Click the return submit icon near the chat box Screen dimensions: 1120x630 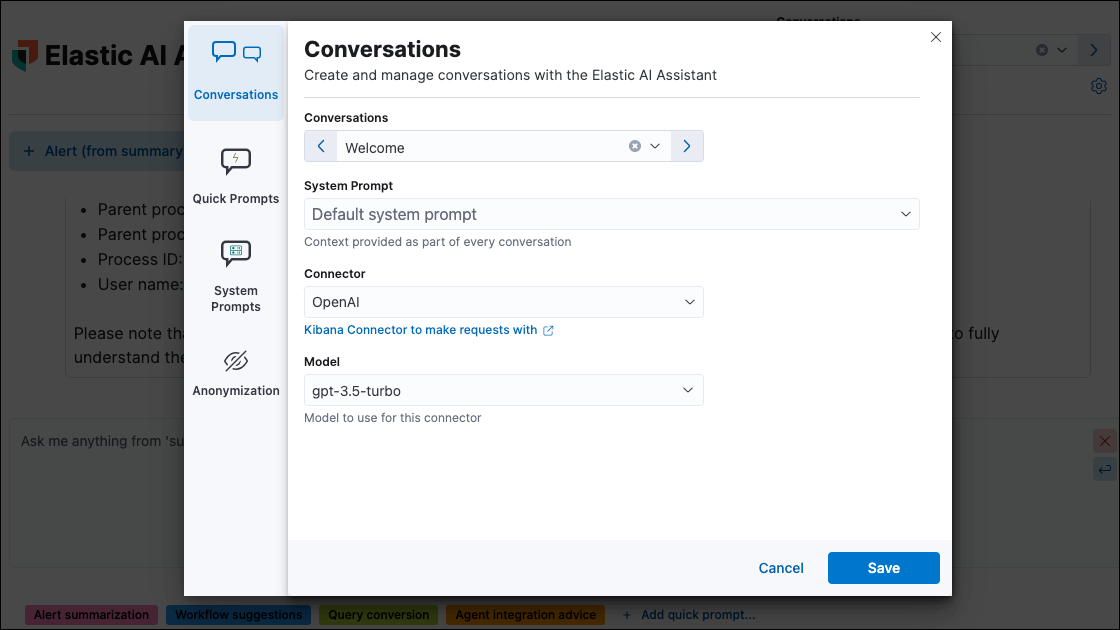(1105, 469)
